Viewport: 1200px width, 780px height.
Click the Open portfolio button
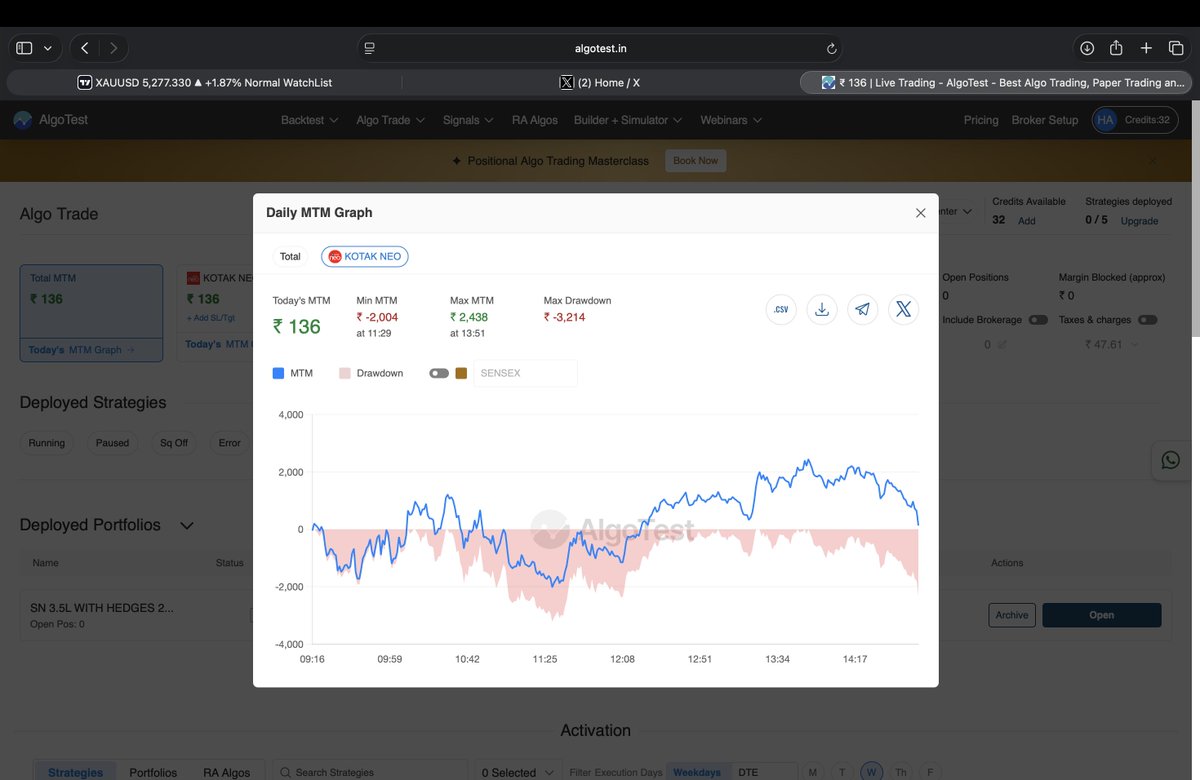(1101, 615)
